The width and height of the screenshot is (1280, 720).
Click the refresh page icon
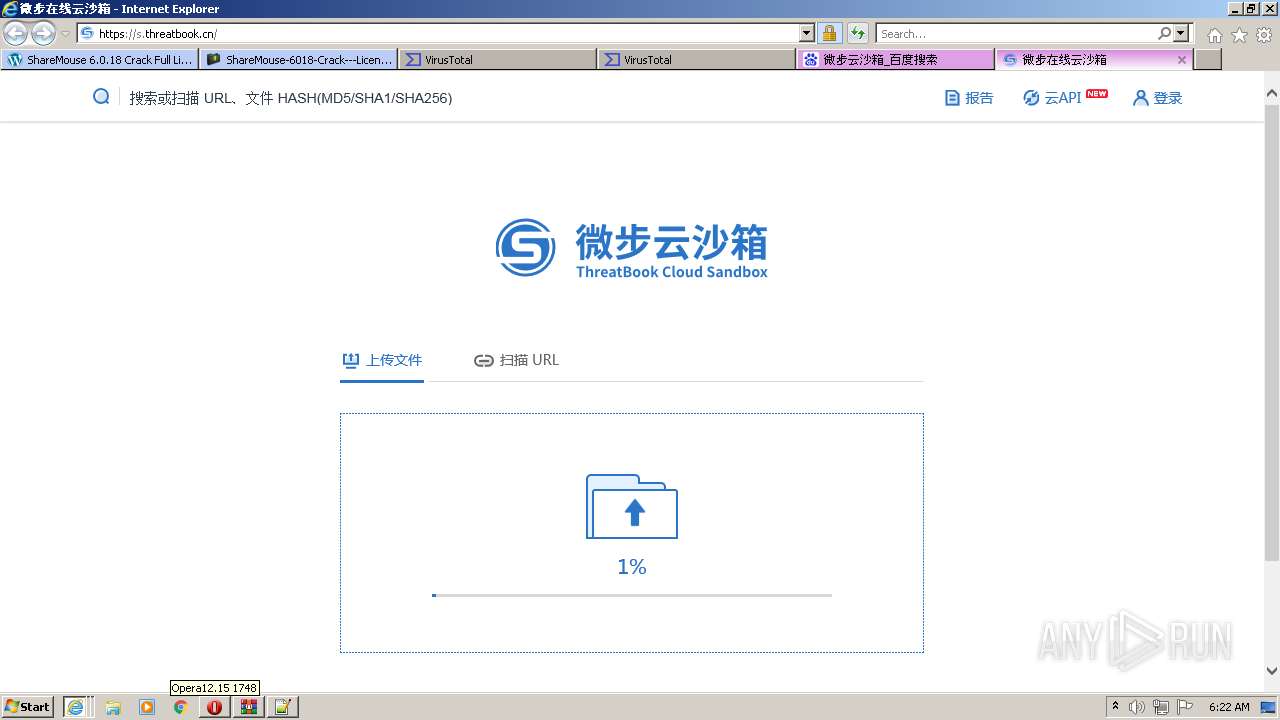(x=858, y=33)
